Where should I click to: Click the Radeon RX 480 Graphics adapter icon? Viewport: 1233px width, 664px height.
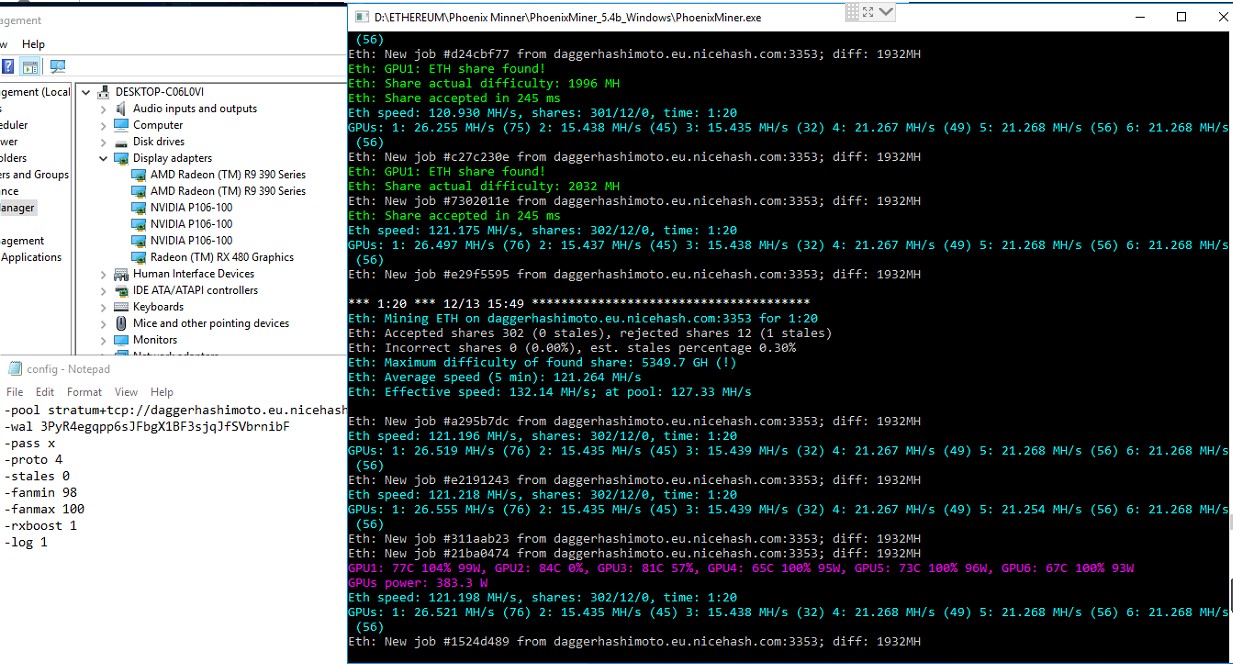pyautogui.click(x=139, y=257)
